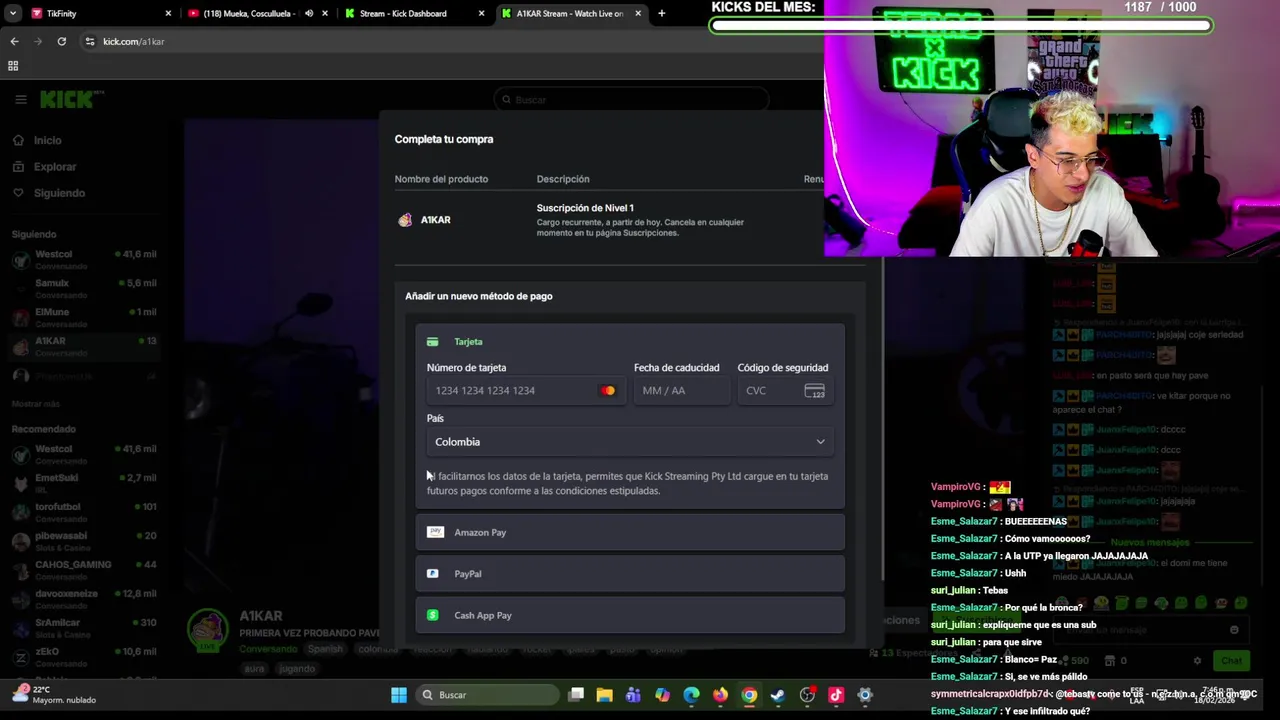Open OBS Studio from taskbar
The image size is (1280, 720).
[x=807, y=695]
